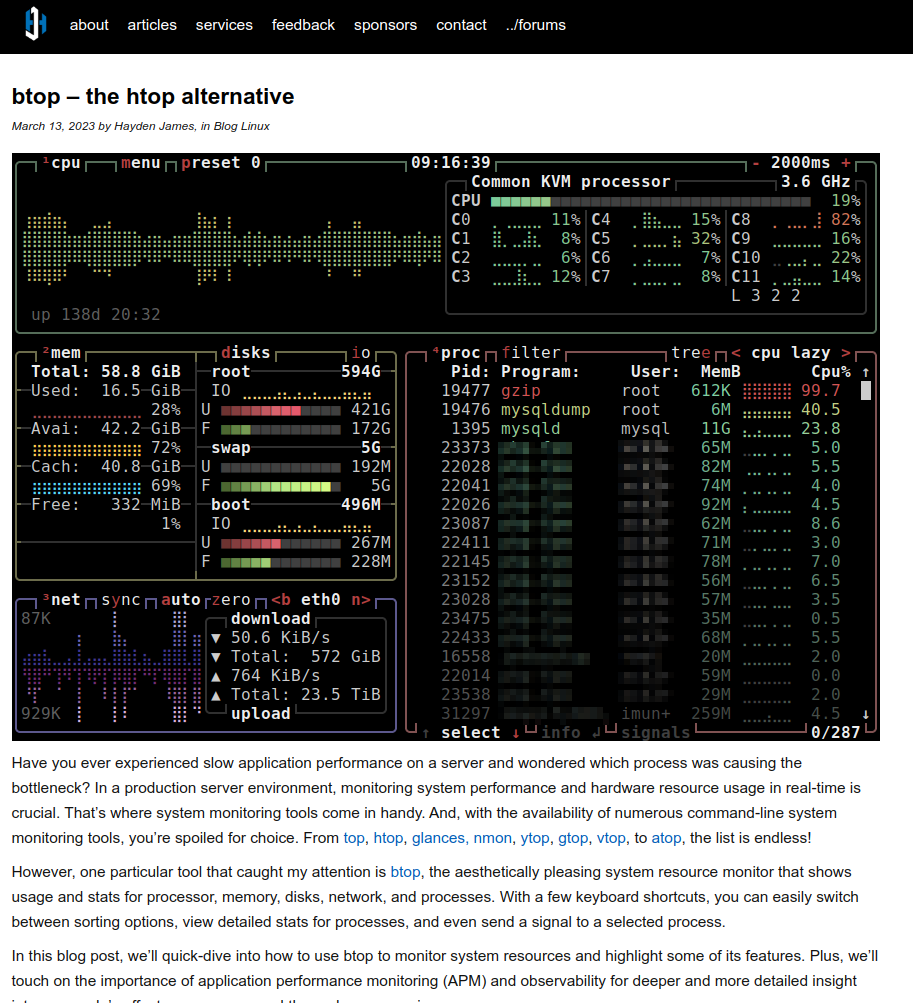Follow the gtop link
This screenshot has height=1003, width=913.
[x=573, y=838]
